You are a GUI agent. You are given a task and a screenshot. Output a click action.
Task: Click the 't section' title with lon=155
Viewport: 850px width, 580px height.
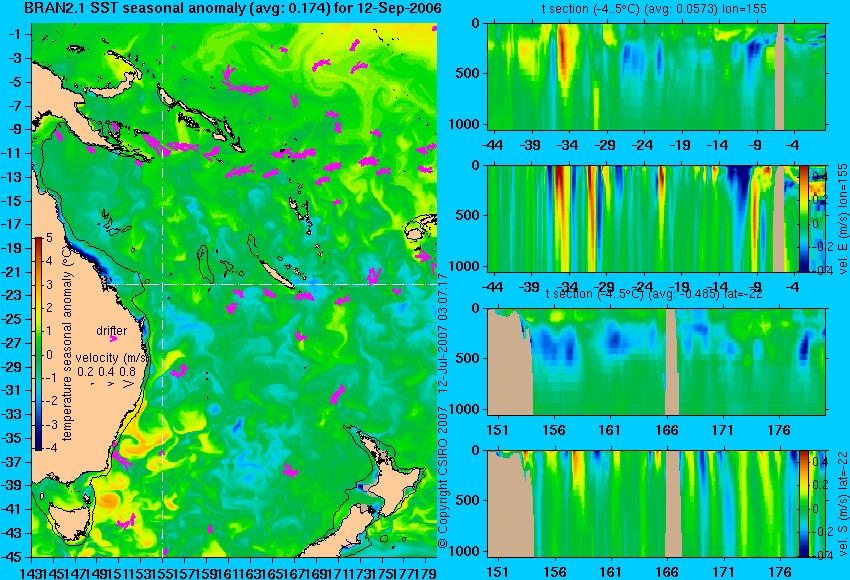tap(654, 9)
